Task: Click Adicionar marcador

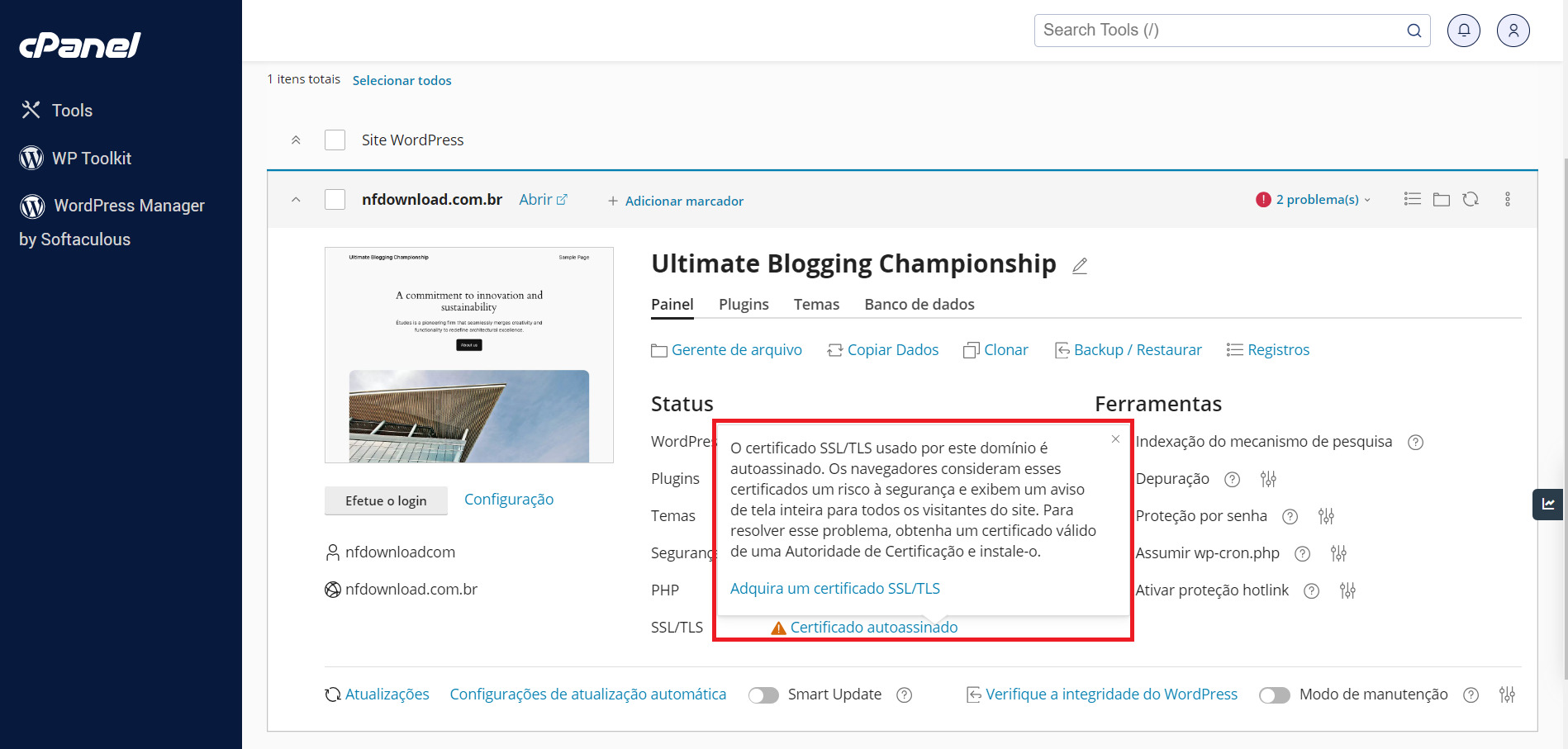Action: point(676,201)
